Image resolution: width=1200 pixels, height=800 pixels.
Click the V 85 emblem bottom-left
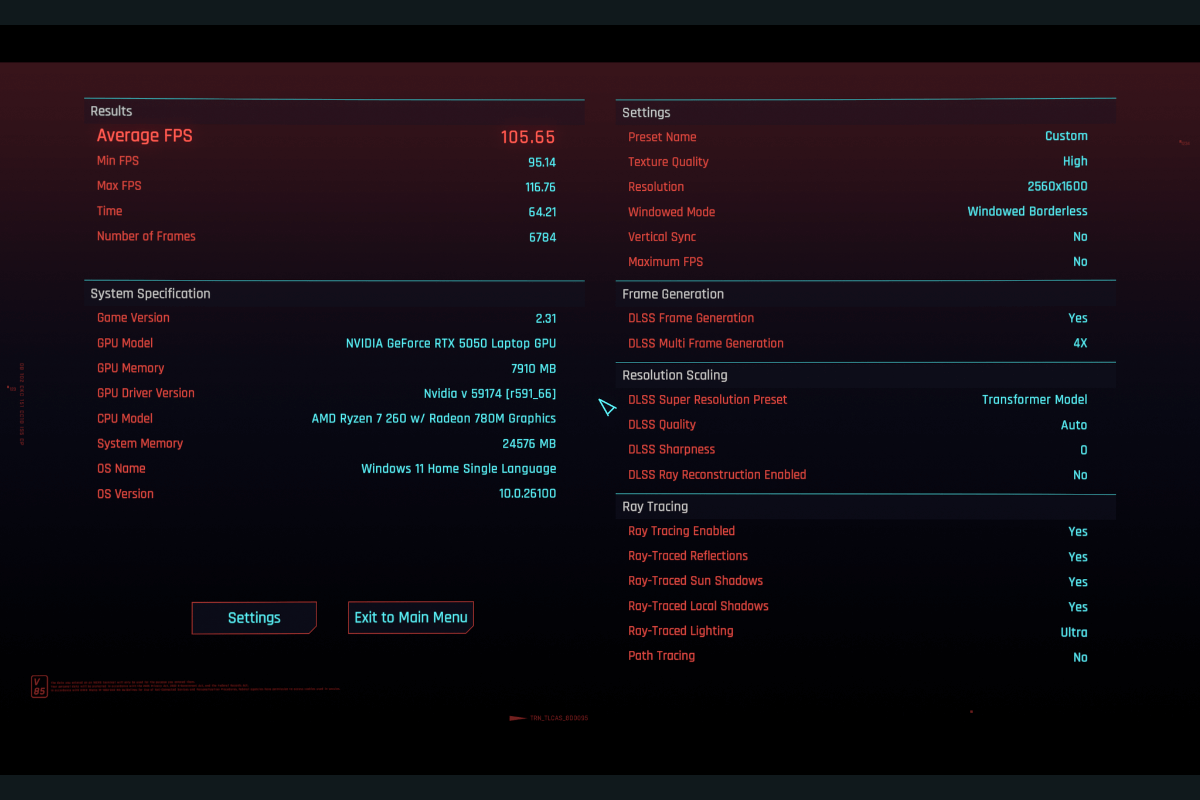[x=40, y=686]
